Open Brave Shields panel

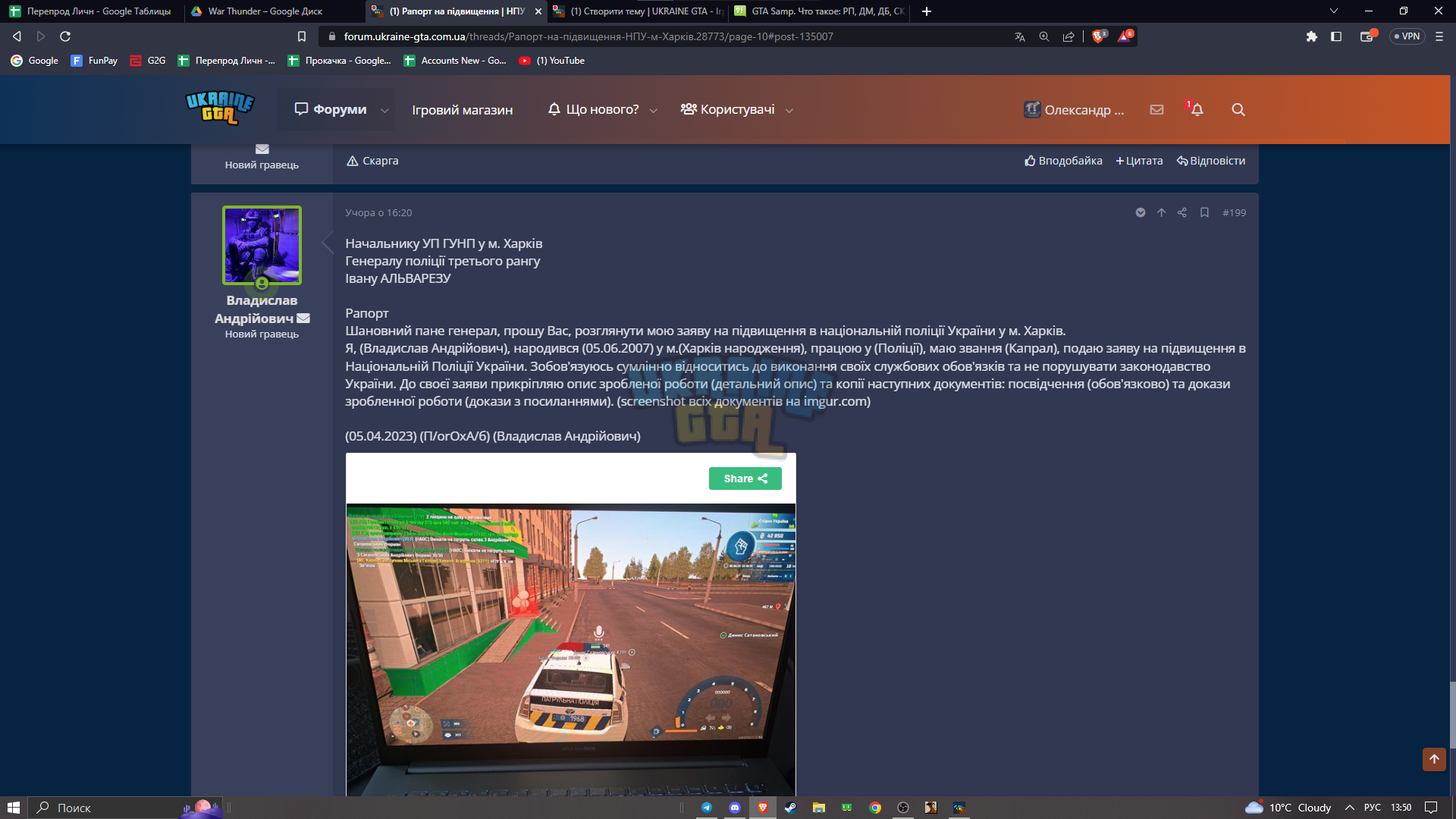coord(1099,36)
